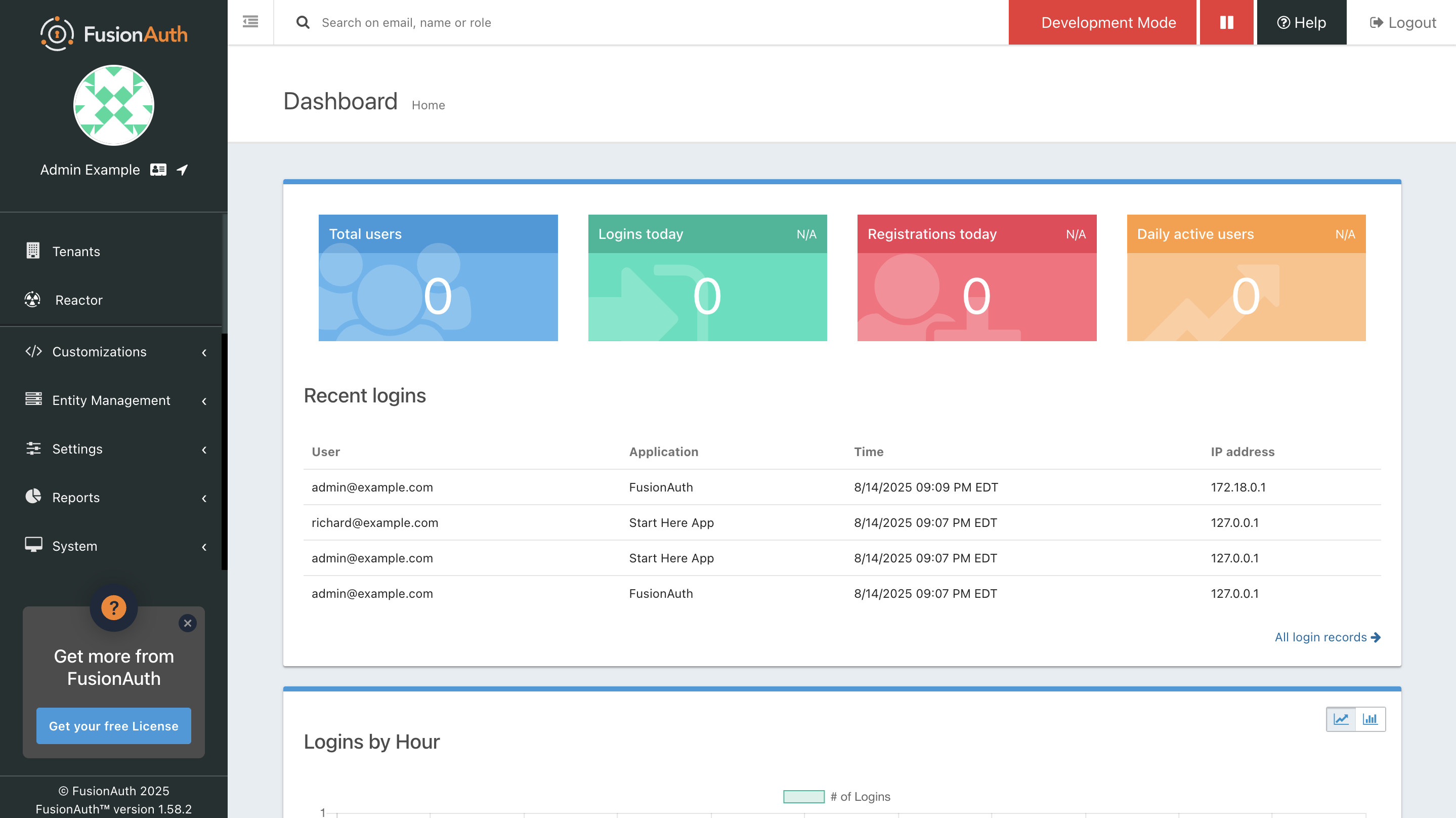Click Get your free License
Screen dimensions: 1456x818
pos(113,726)
